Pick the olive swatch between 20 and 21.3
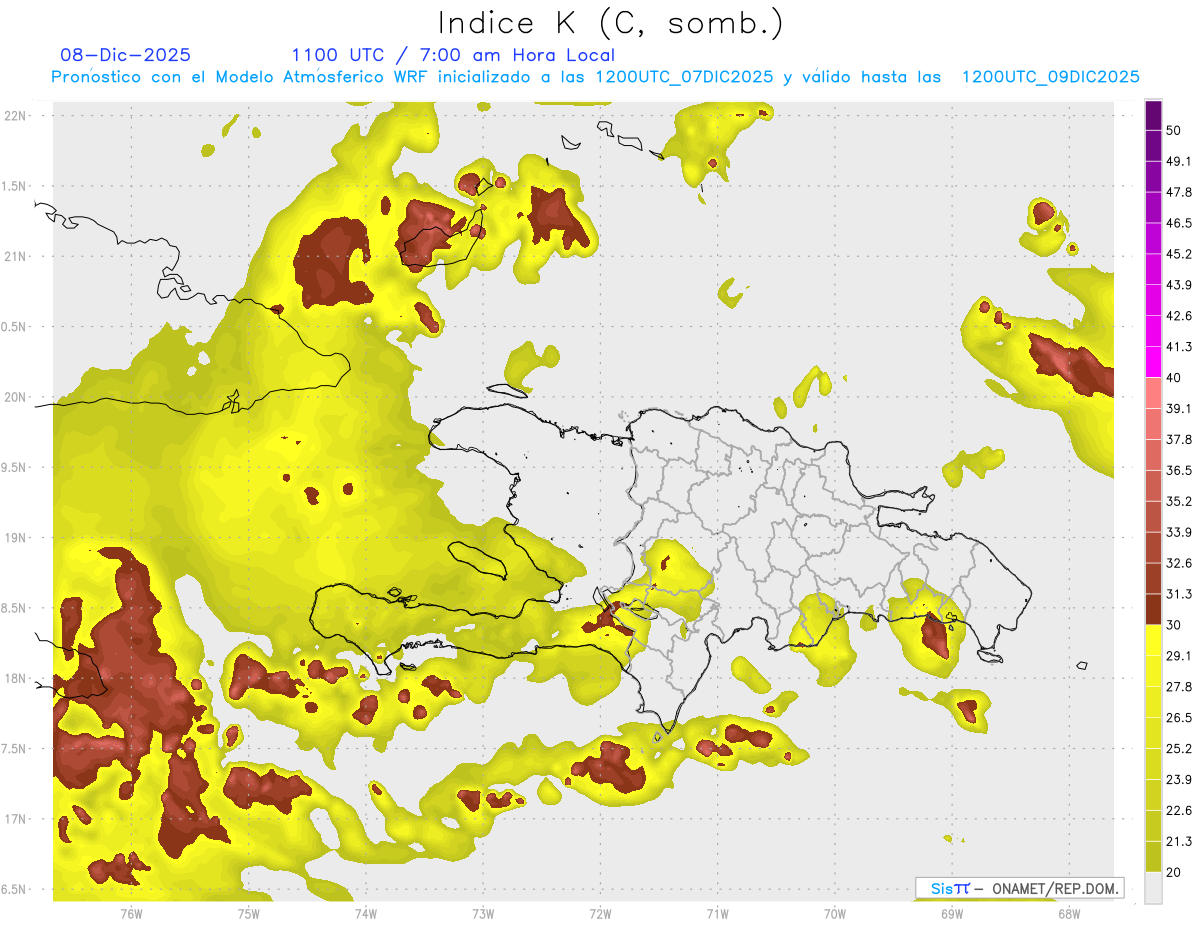This screenshot has height=927, width=1200. tap(1153, 857)
